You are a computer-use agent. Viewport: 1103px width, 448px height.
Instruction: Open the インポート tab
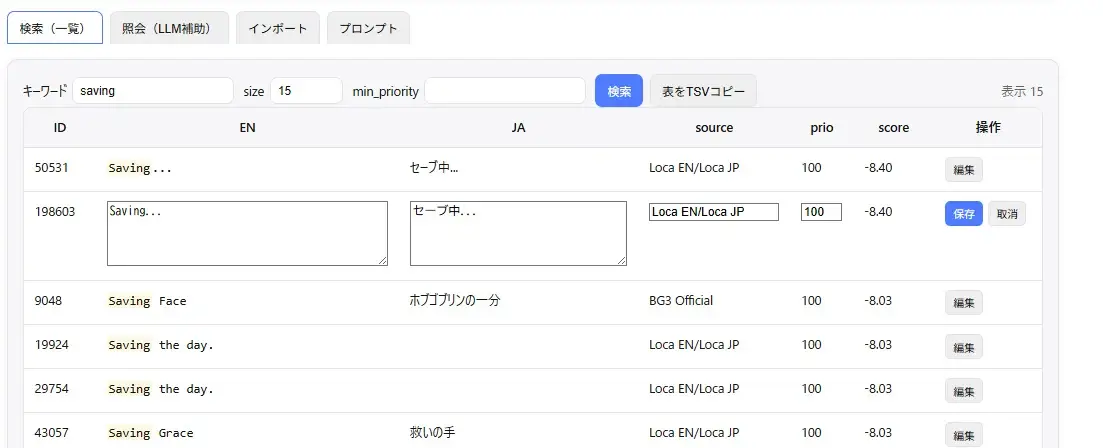point(278,28)
